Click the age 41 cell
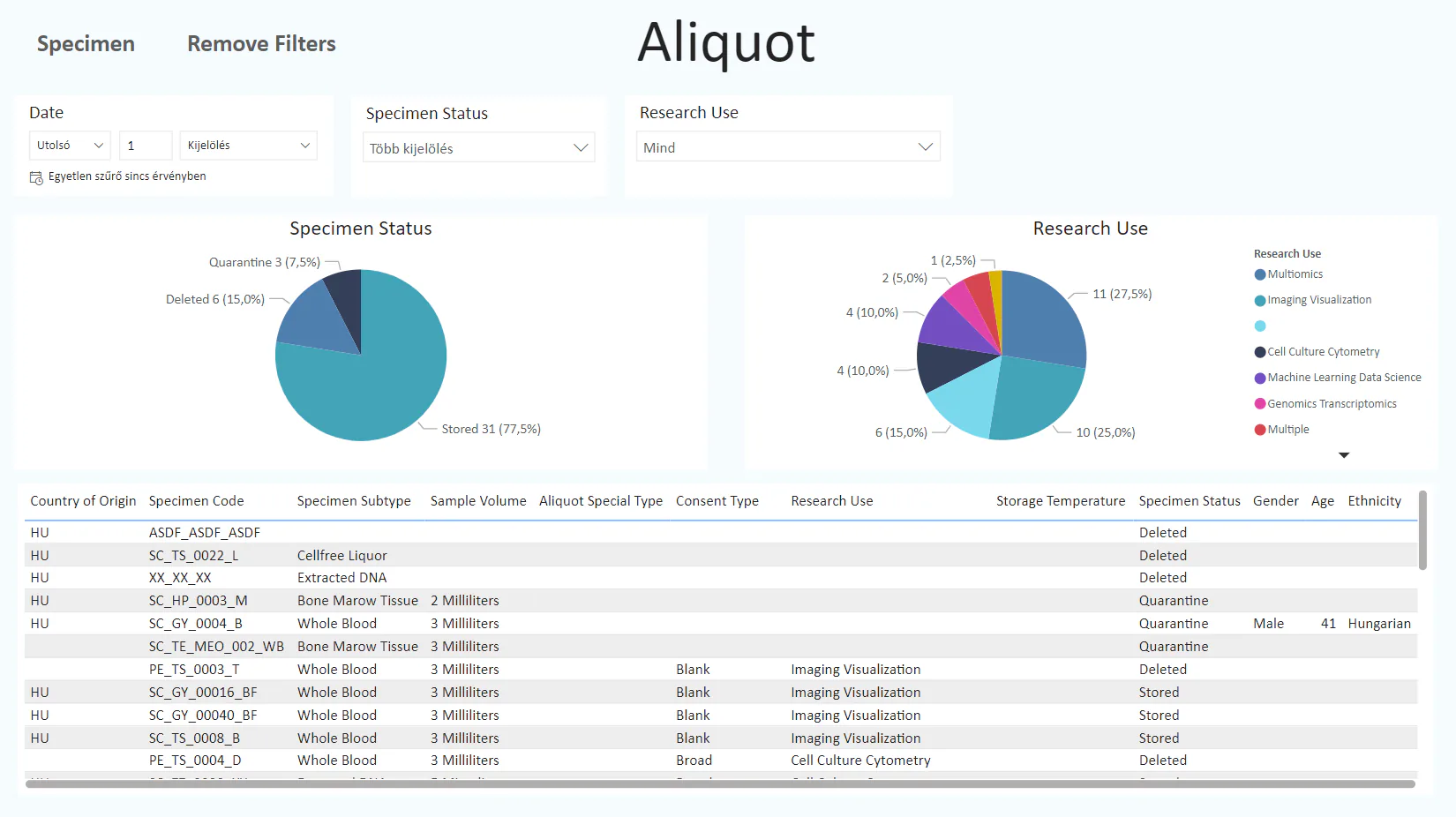This screenshot has width=1456, height=817. tap(1328, 624)
